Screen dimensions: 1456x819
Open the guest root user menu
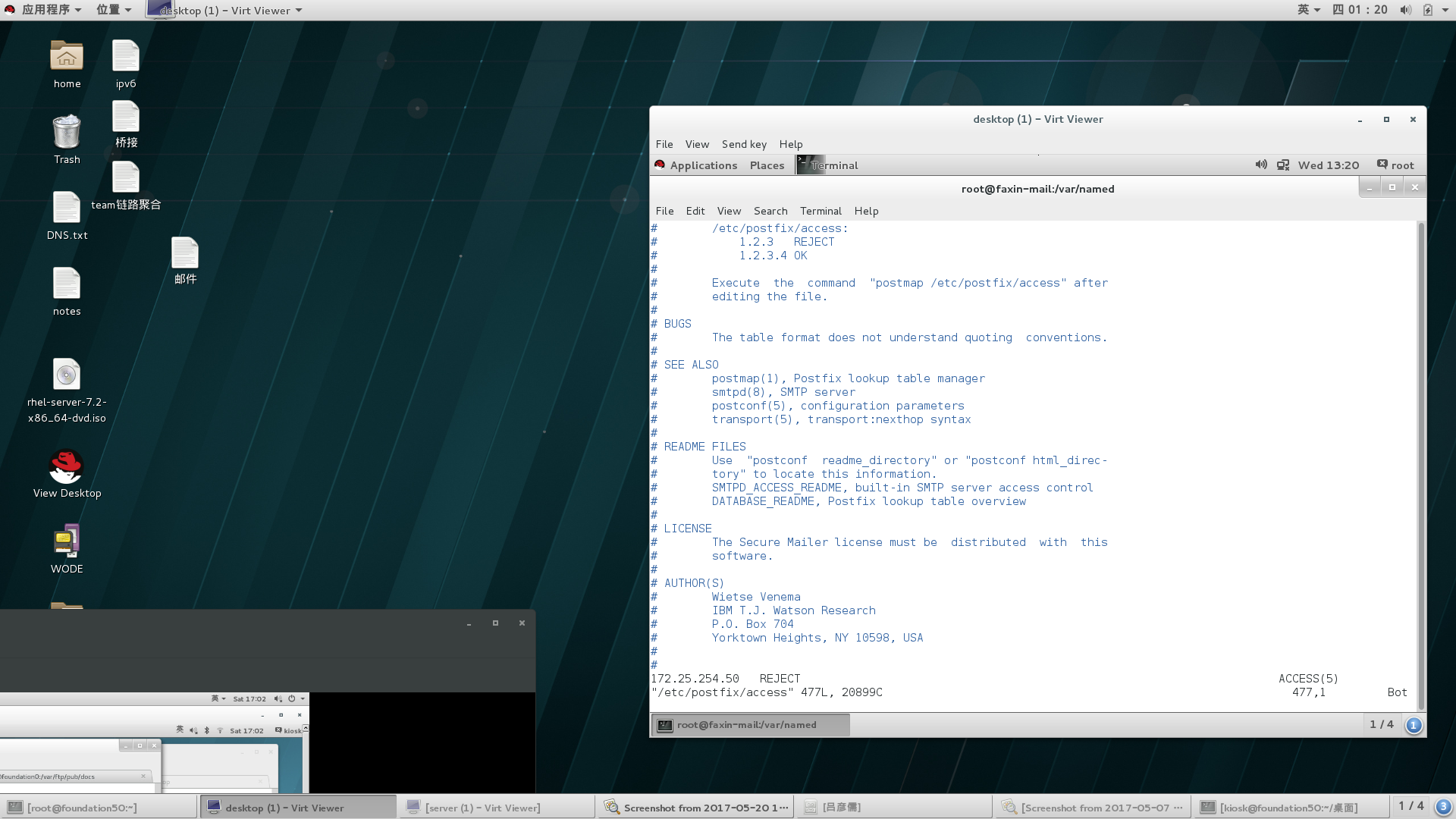(1395, 165)
